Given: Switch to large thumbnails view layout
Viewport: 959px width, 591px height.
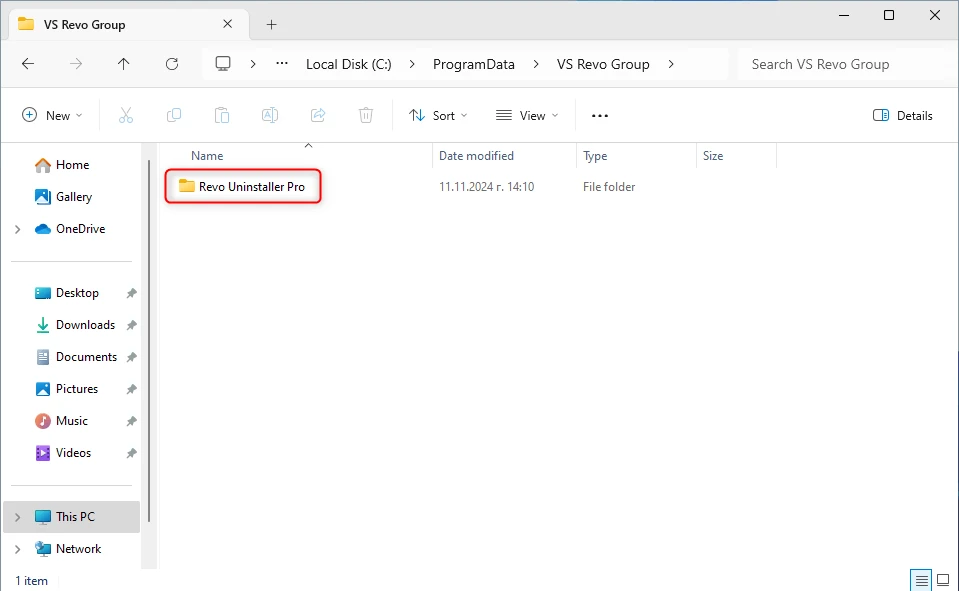Looking at the screenshot, I should [943, 580].
